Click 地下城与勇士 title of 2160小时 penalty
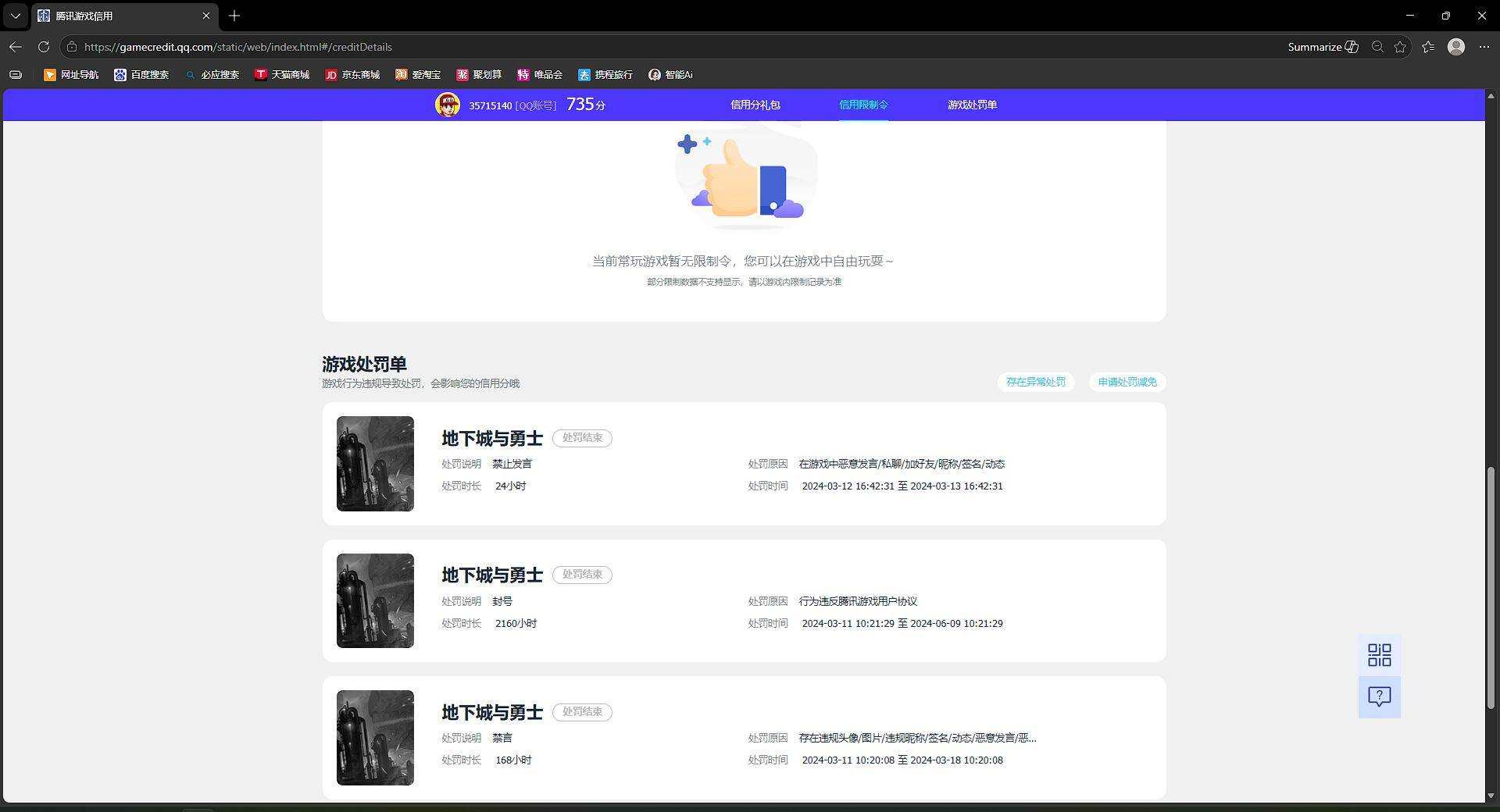This screenshot has width=1500, height=812. 492,575
